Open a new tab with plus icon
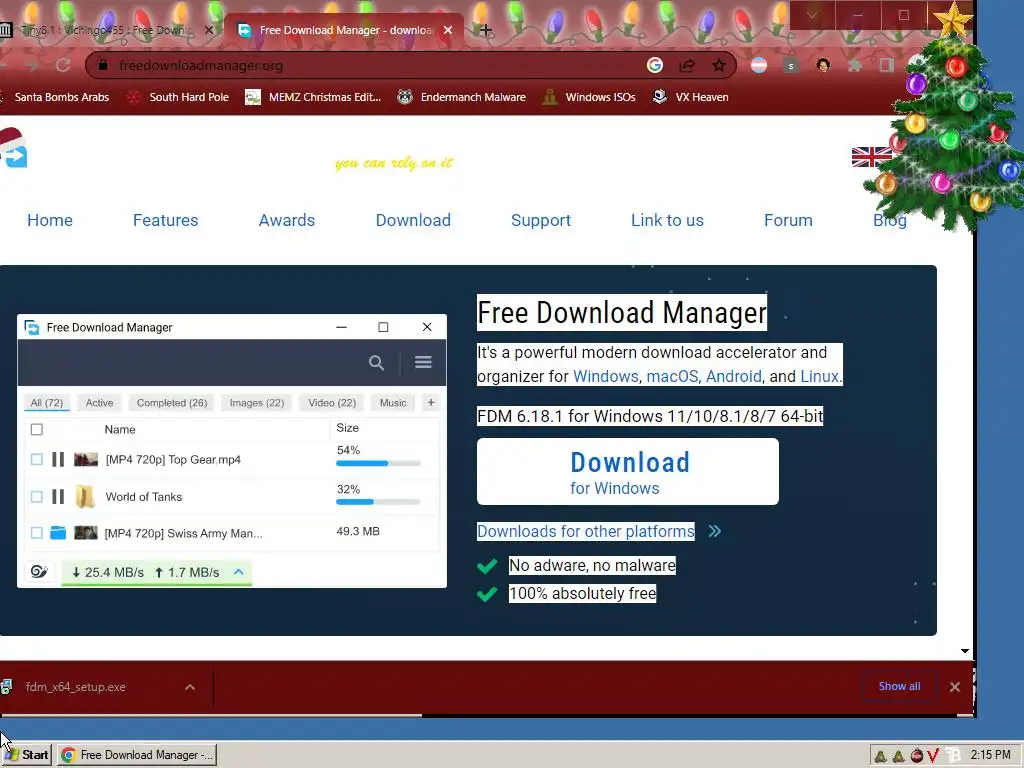This screenshot has width=1024, height=768. click(485, 30)
